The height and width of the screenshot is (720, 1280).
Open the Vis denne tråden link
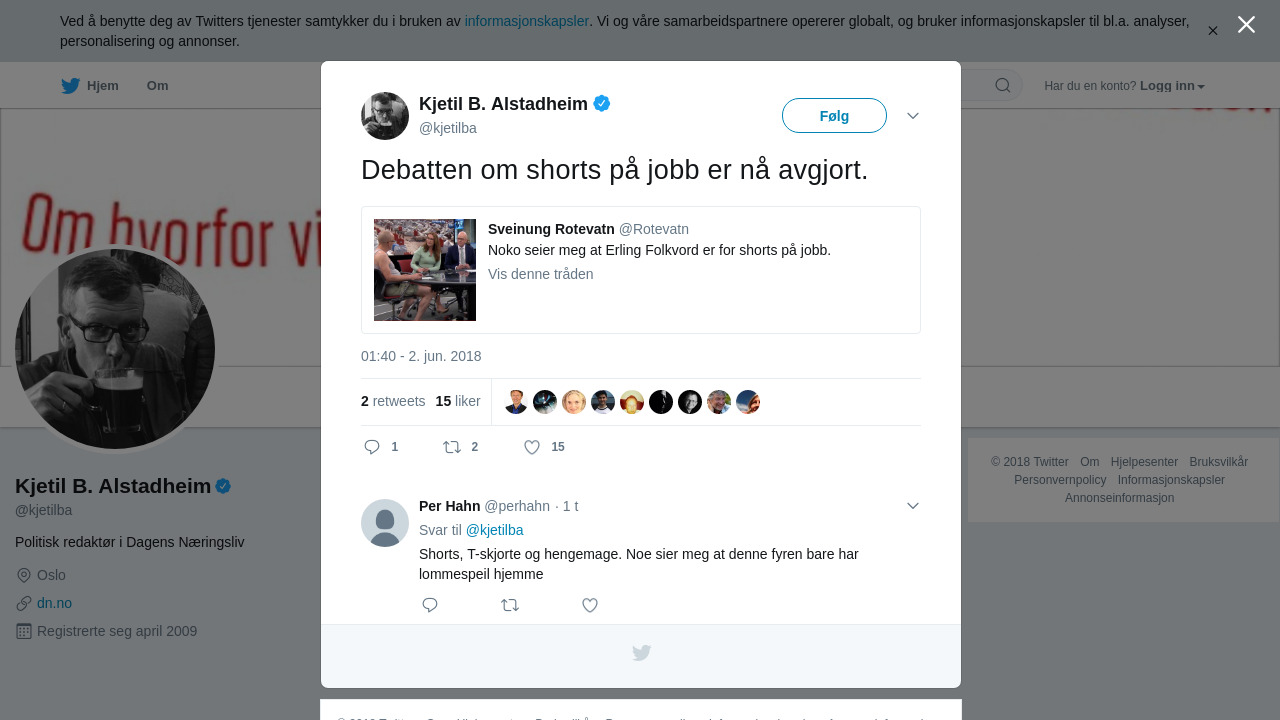(x=541, y=274)
